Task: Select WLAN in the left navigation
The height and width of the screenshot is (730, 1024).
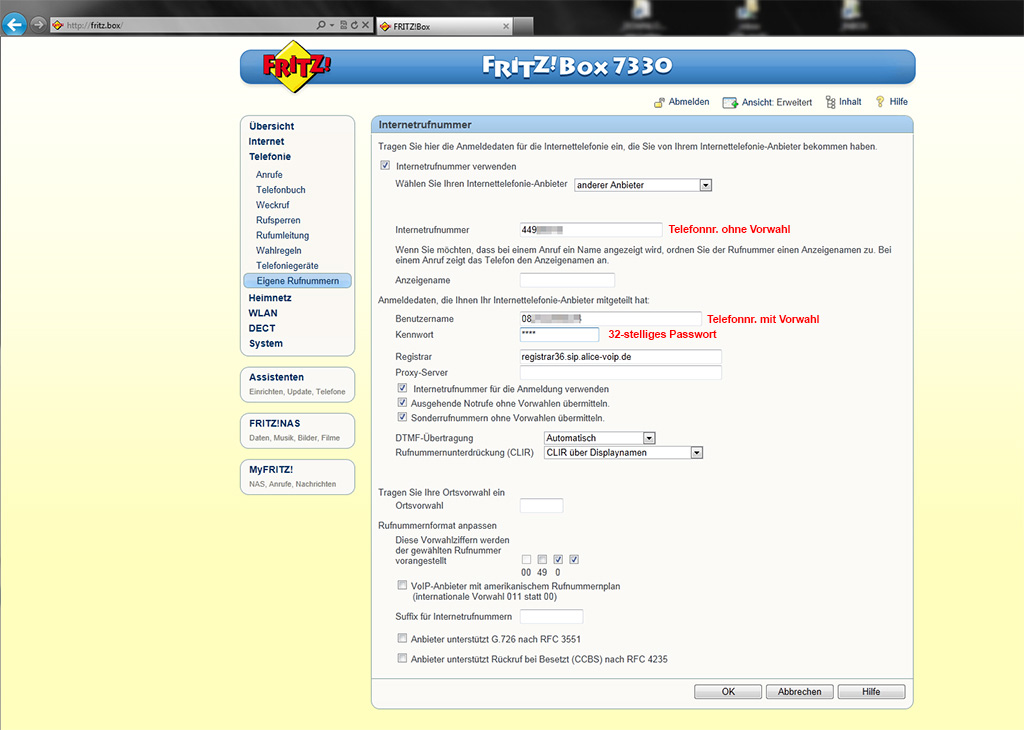Action: click(263, 313)
